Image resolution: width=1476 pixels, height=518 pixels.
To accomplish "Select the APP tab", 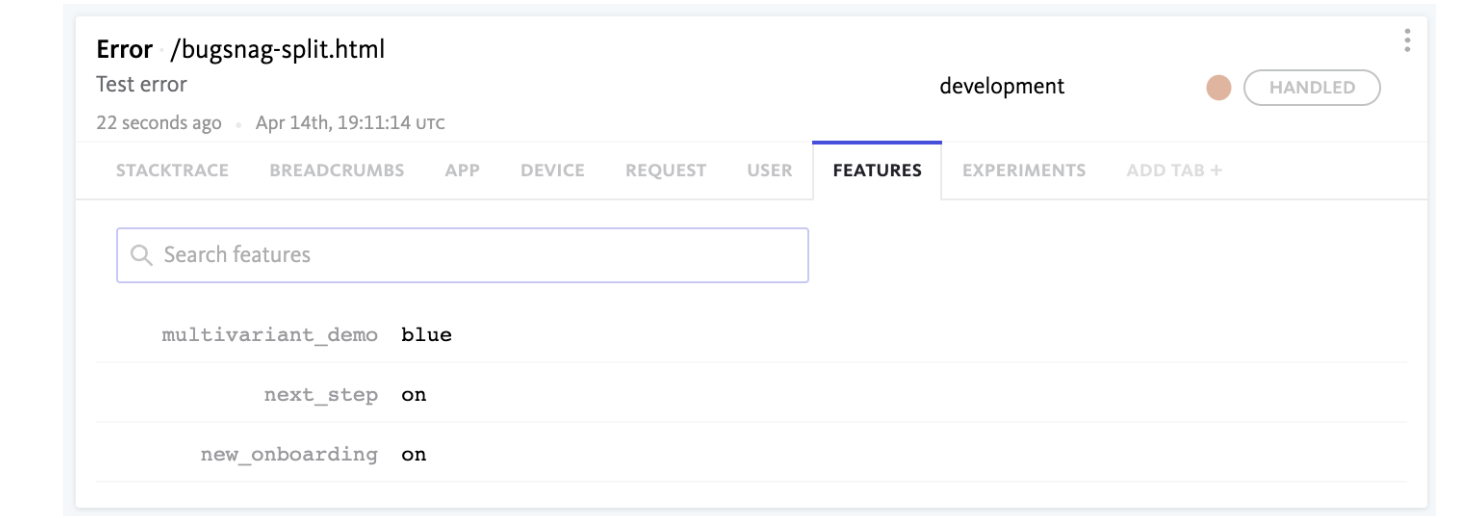I will point(462,170).
